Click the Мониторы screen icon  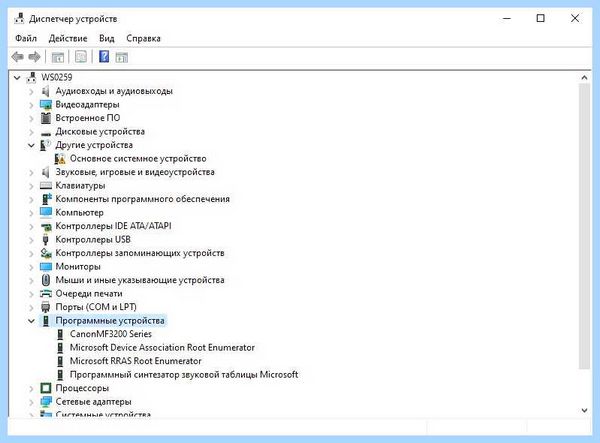46,266
